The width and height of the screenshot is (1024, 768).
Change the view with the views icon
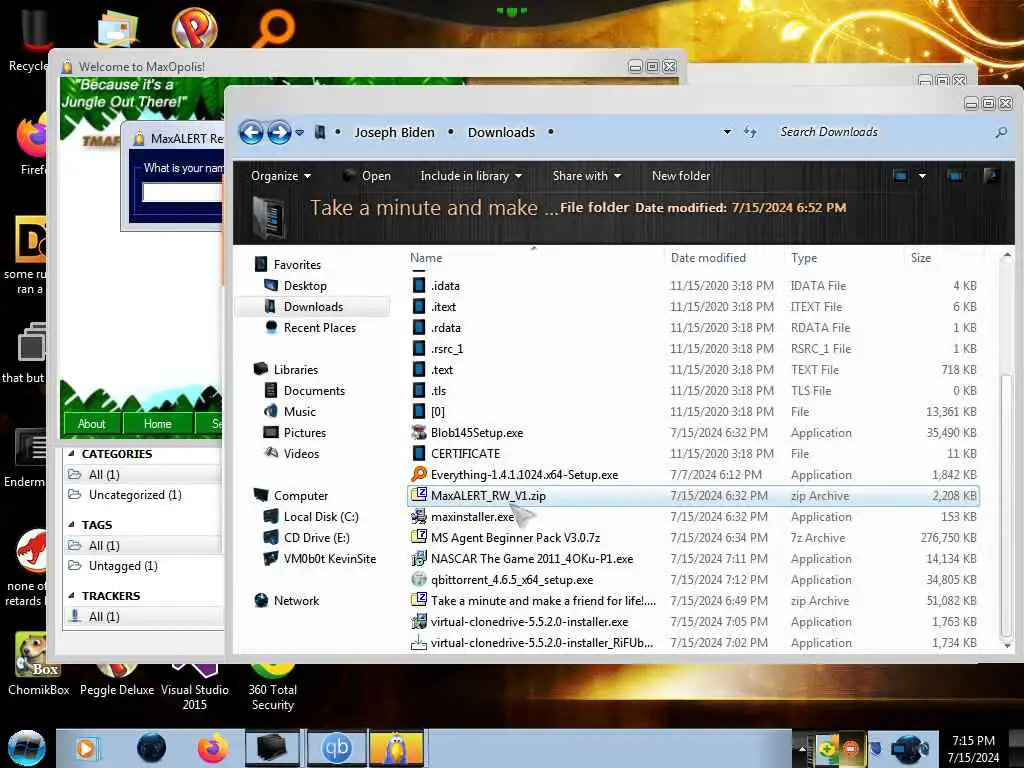click(900, 176)
